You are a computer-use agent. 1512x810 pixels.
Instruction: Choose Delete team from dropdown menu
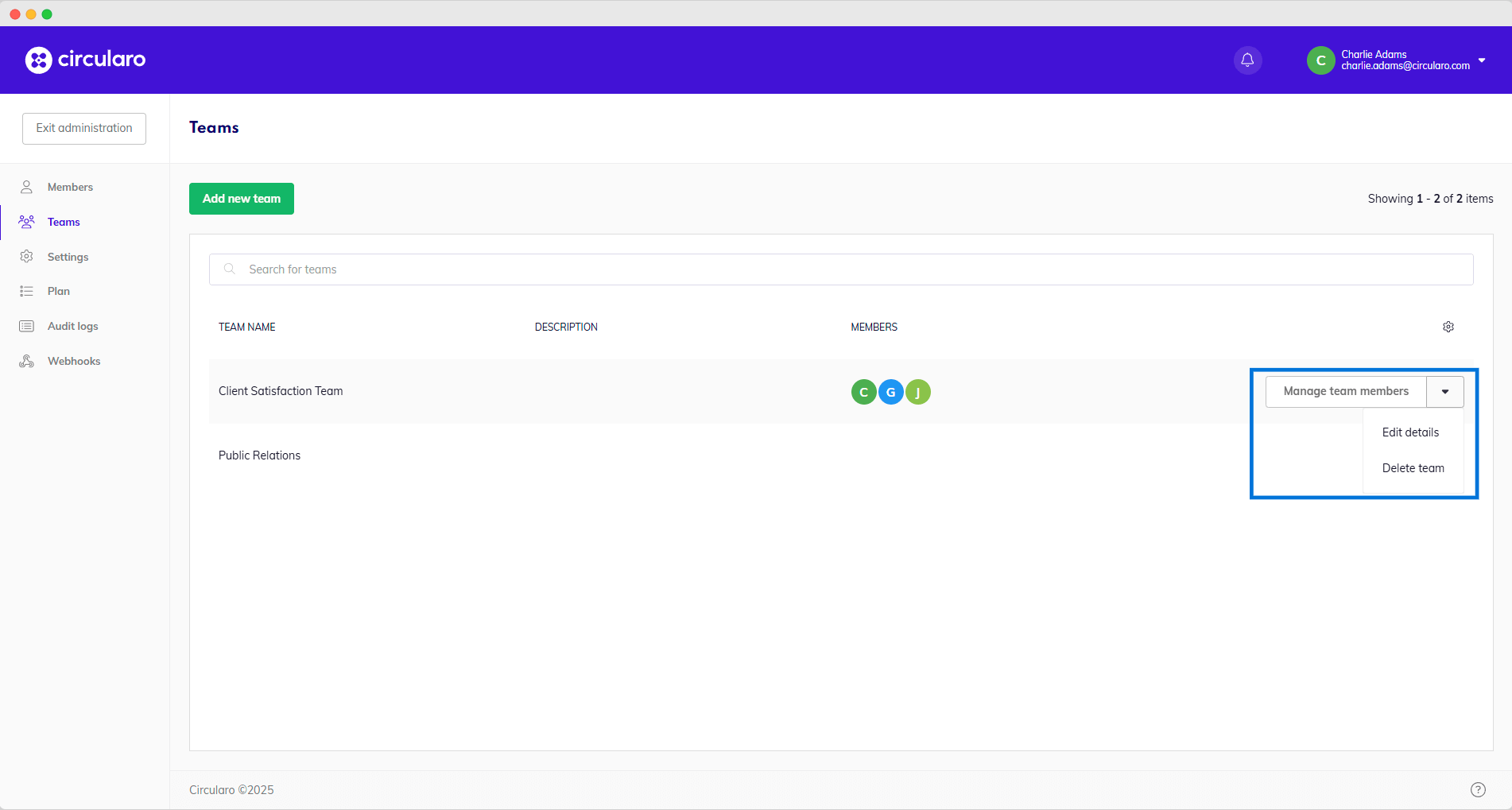pos(1413,468)
